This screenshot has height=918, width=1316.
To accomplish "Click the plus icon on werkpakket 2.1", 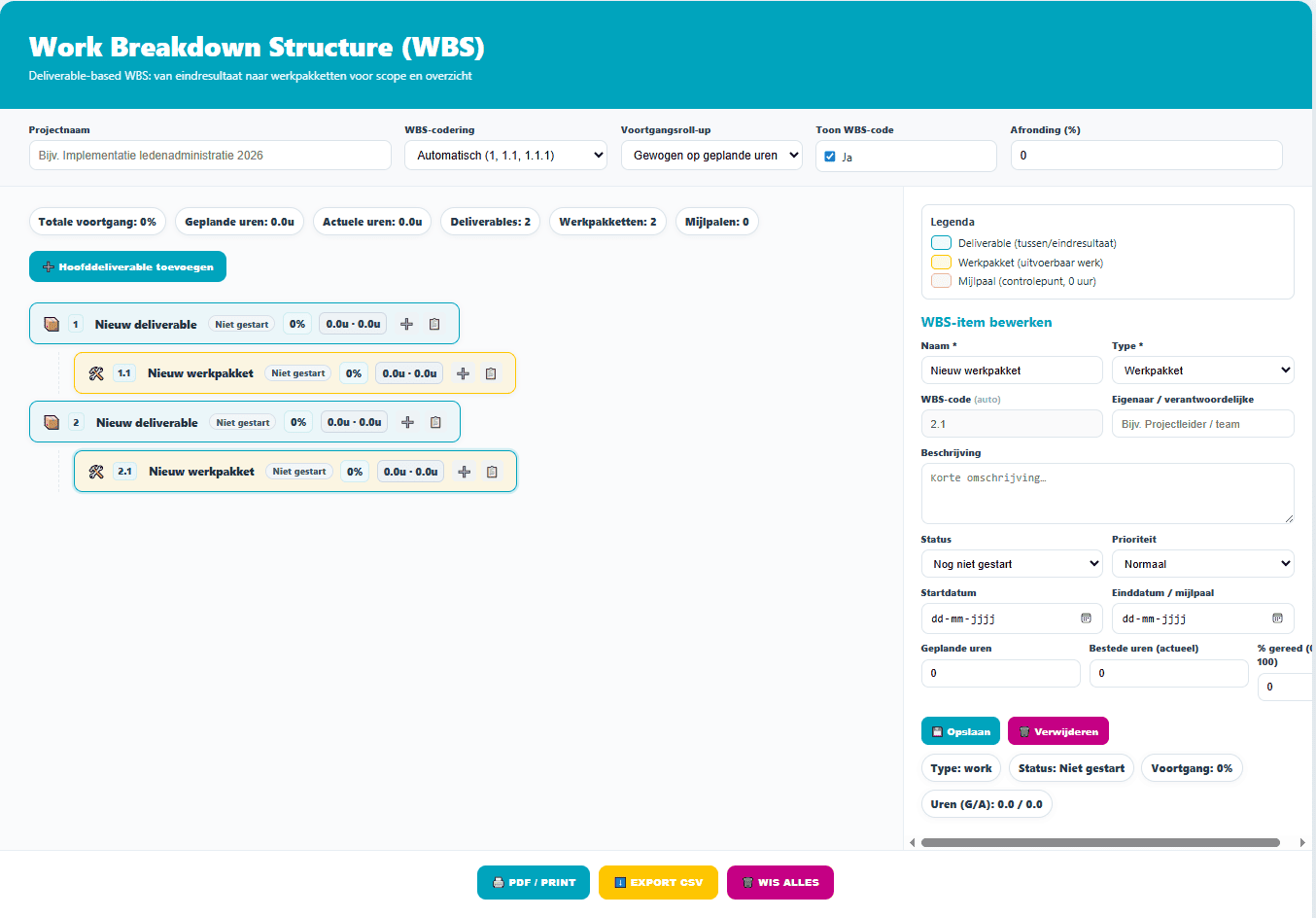I will pyautogui.click(x=464, y=471).
